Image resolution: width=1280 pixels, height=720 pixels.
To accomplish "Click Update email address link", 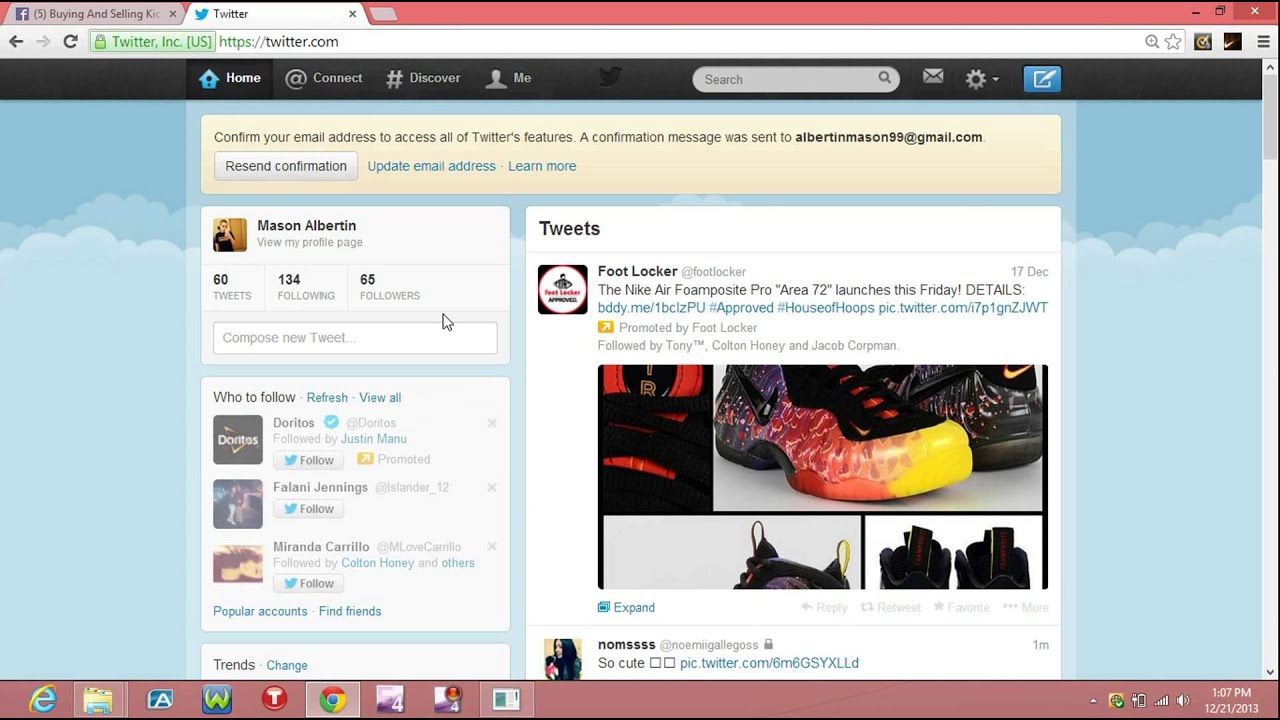I will coord(431,166).
